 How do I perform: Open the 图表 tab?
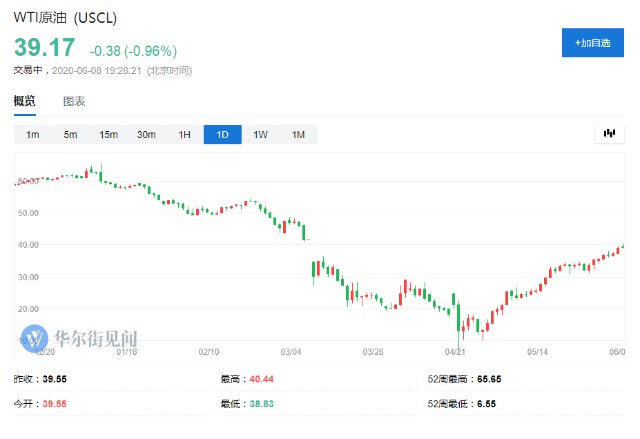click(x=74, y=101)
